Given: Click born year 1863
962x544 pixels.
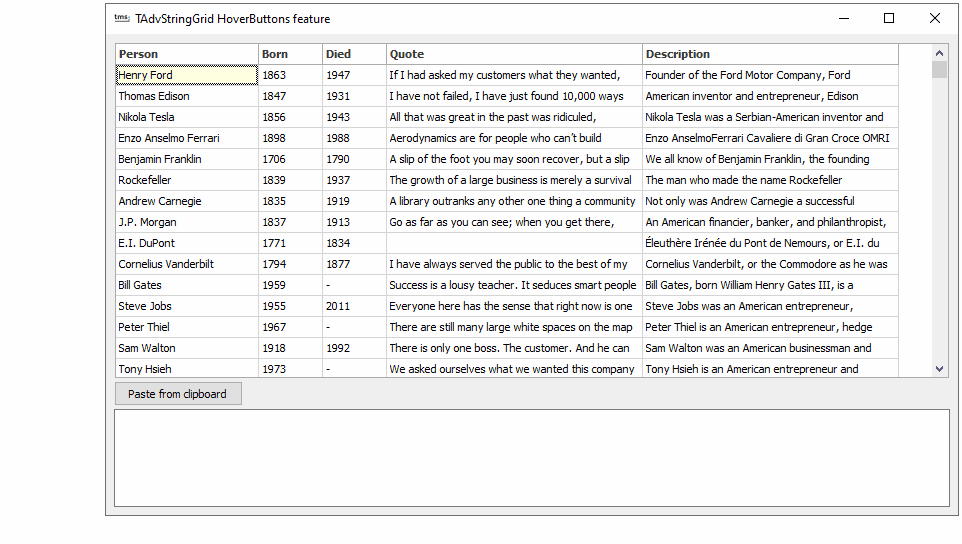Looking at the screenshot, I should pos(290,75).
